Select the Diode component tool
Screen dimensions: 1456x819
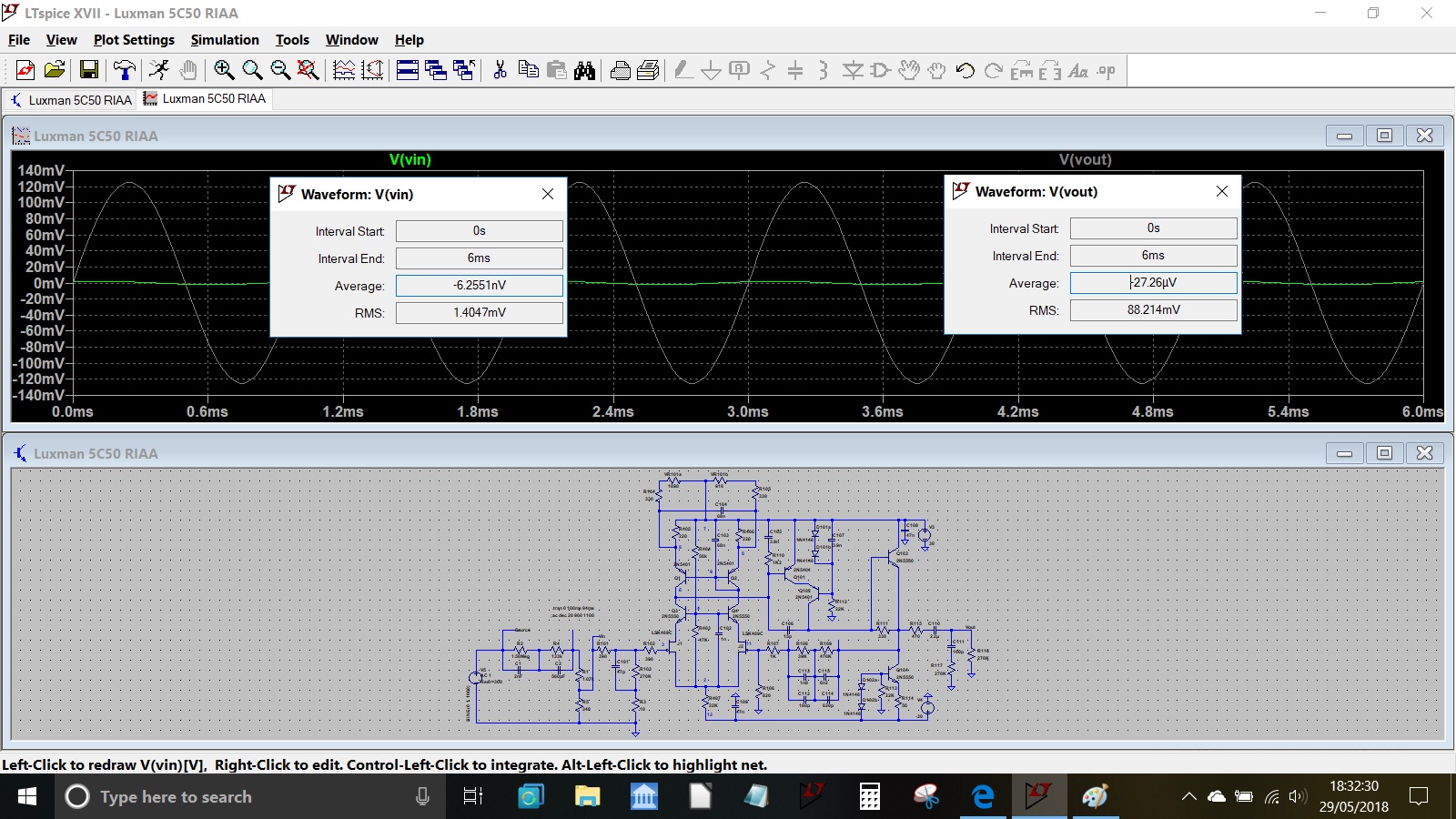click(853, 70)
